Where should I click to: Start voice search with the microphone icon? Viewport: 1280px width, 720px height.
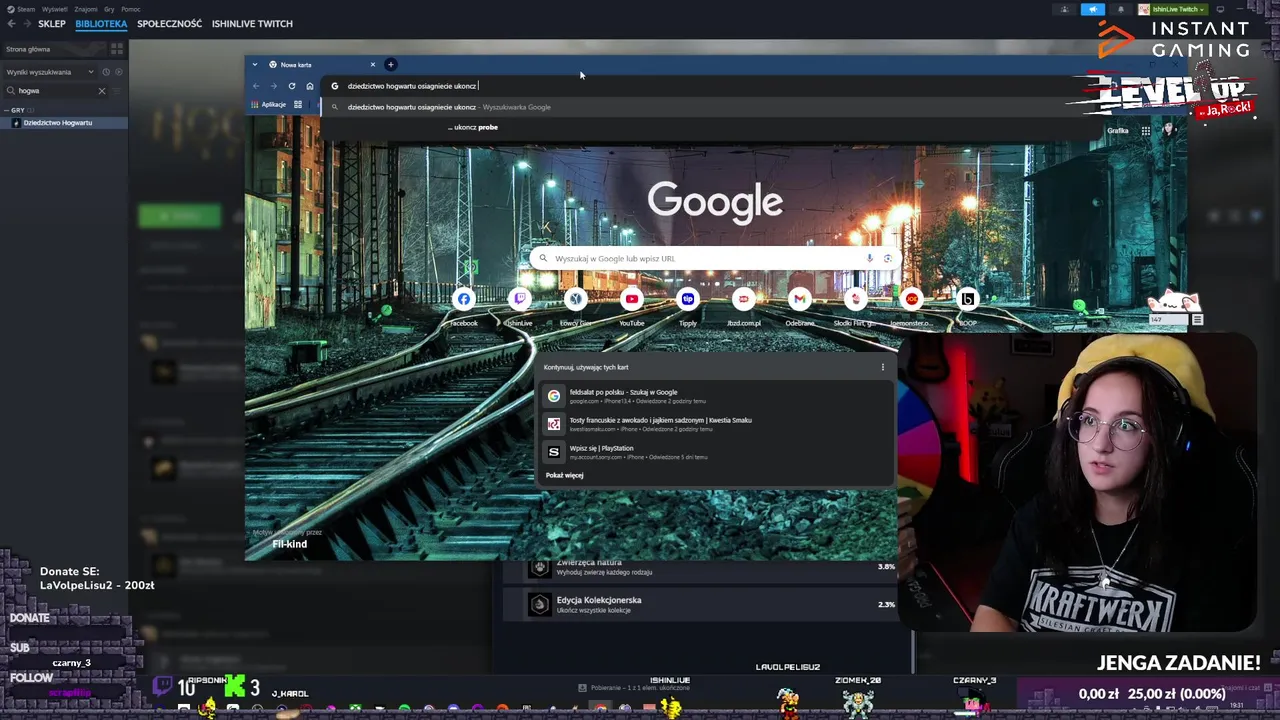(x=870, y=258)
